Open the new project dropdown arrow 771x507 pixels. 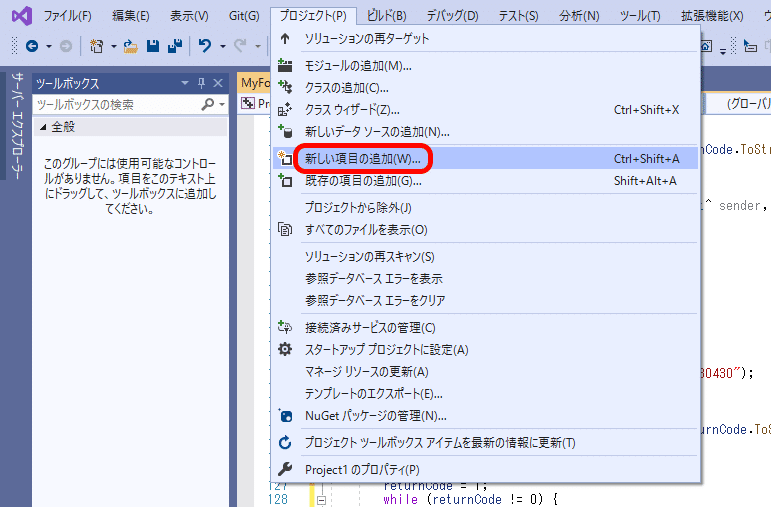(x=114, y=46)
